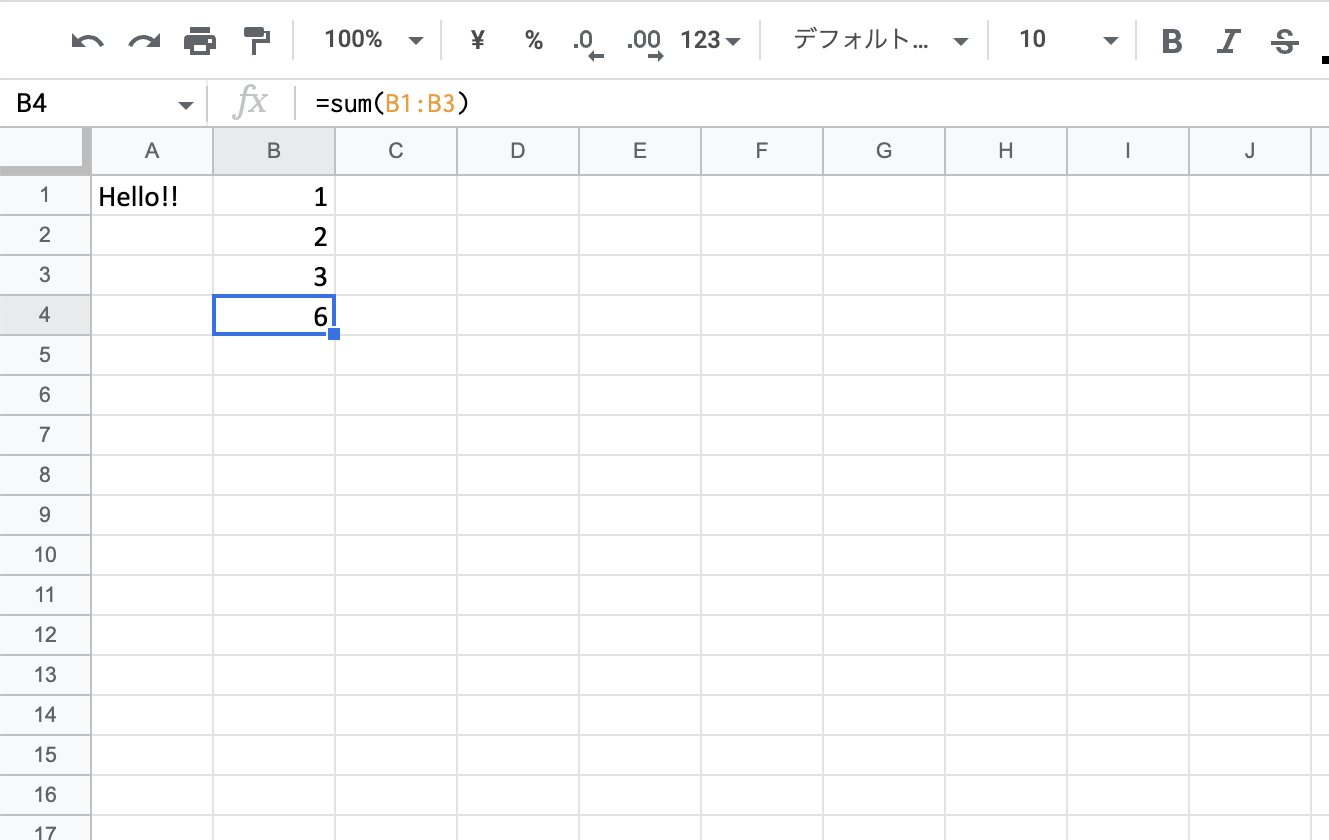Screen dimensions: 1329x840
Task: Select column D header
Action: 517,151
